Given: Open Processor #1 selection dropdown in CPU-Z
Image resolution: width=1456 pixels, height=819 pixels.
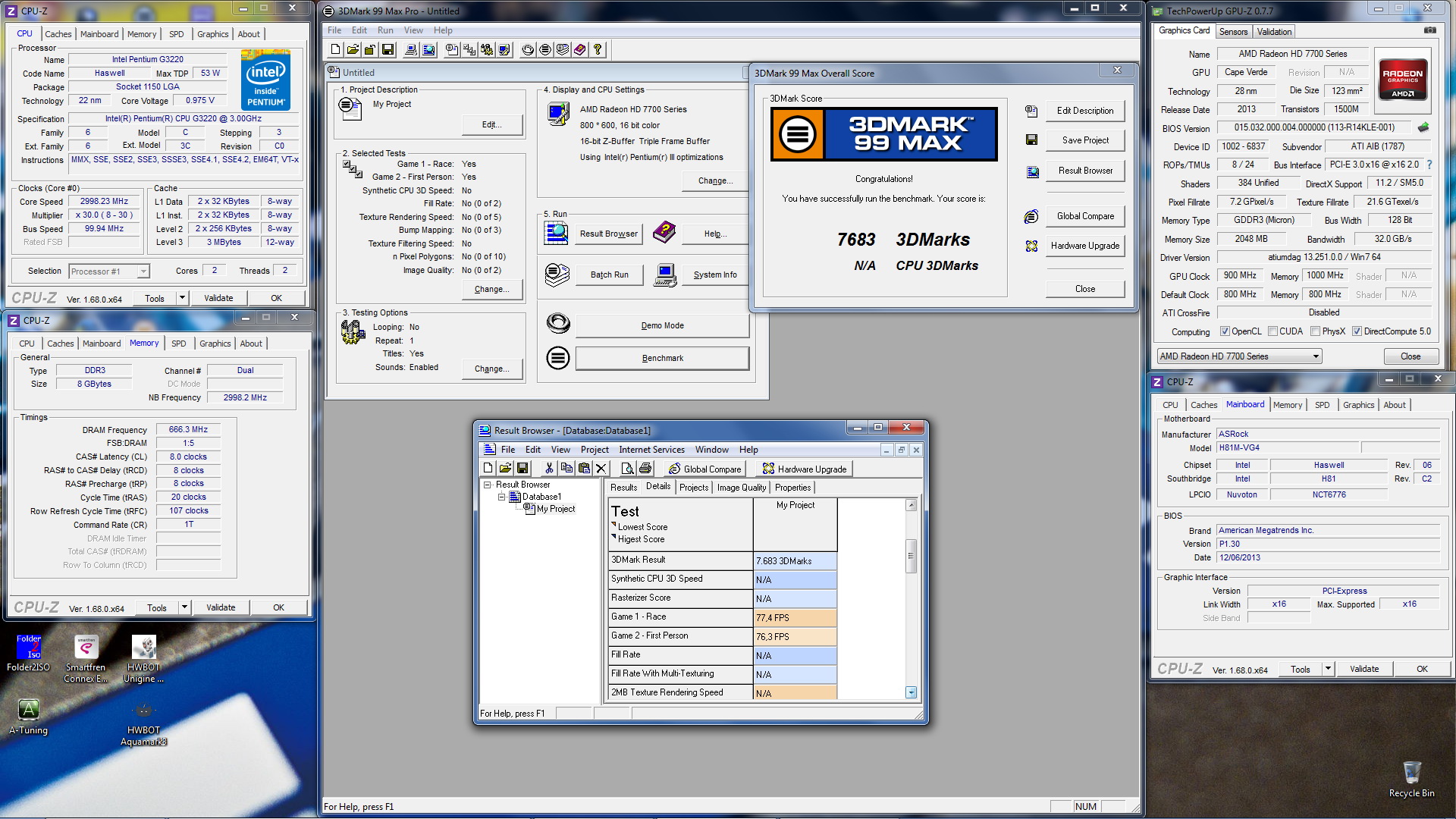Looking at the screenshot, I should [108, 271].
